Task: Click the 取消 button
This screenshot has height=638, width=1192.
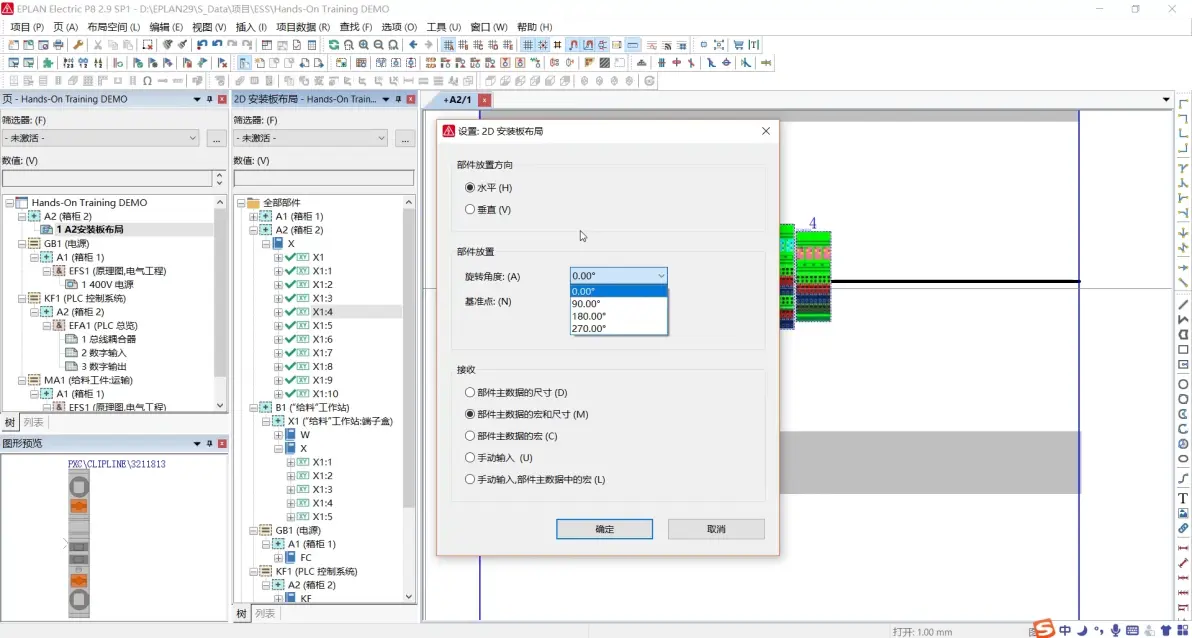Action: tap(716, 529)
